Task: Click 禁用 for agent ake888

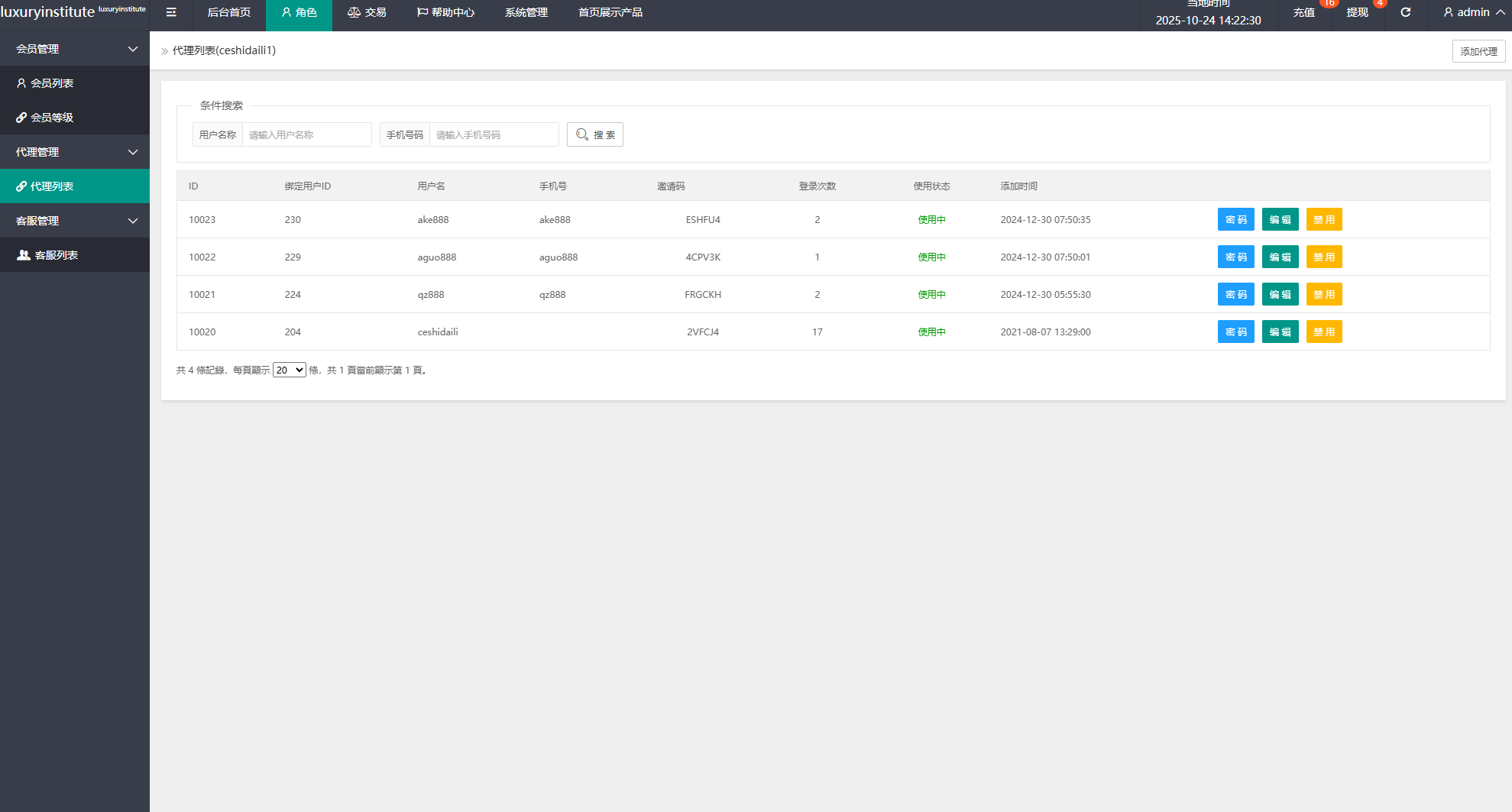Action: pyautogui.click(x=1323, y=220)
